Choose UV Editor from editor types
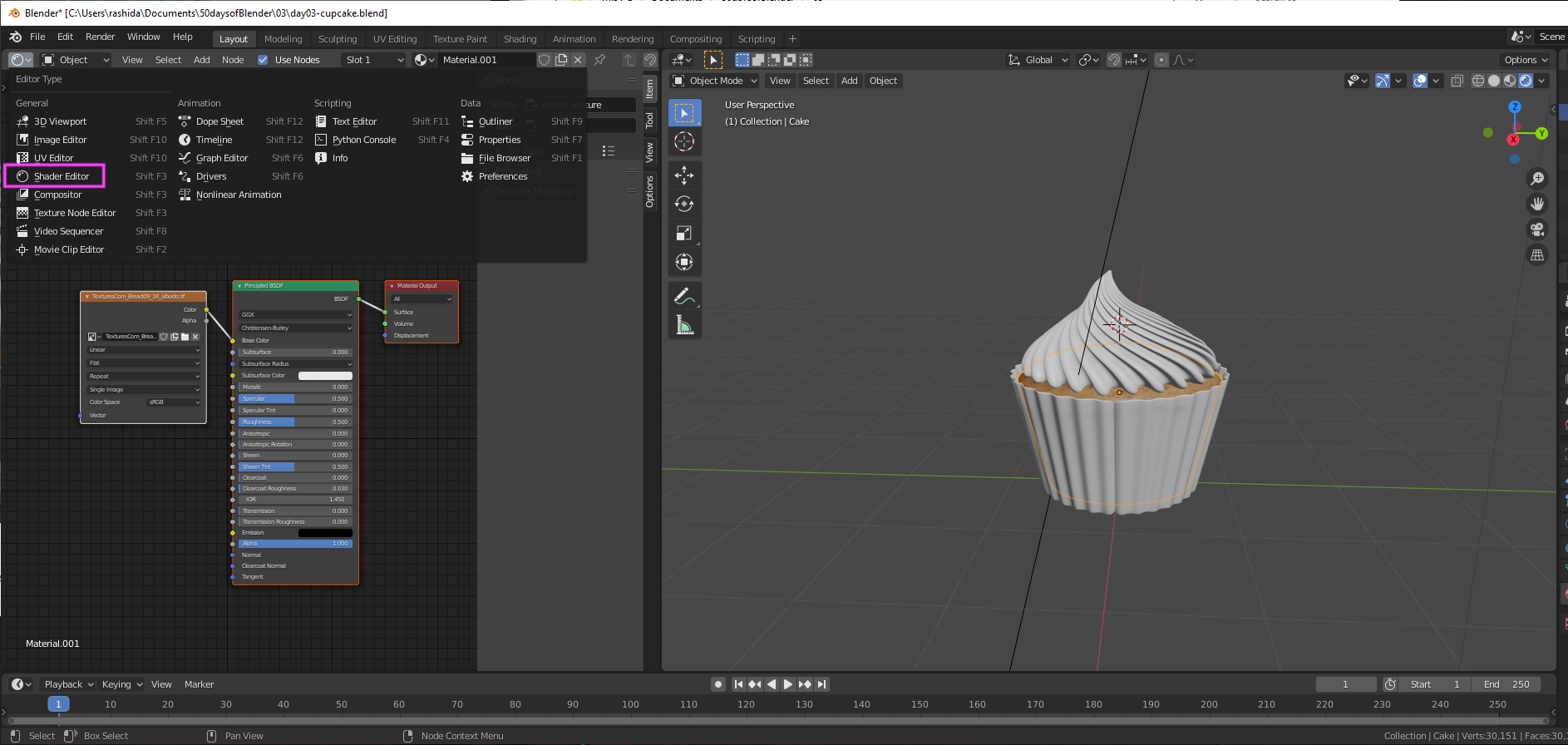This screenshot has width=1568, height=745. (x=53, y=158)
